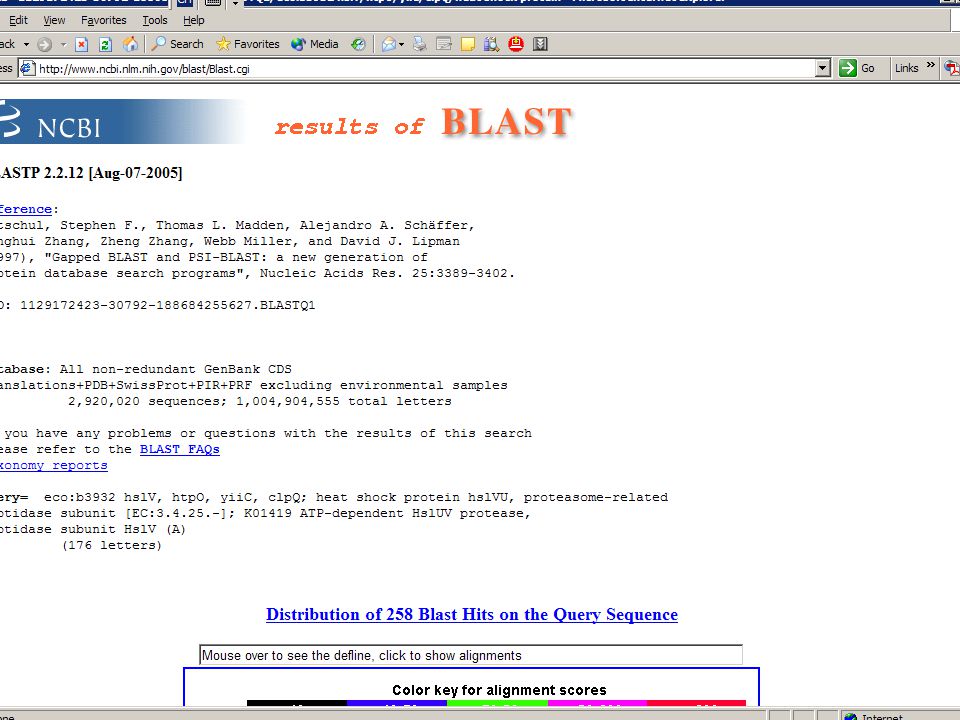Click the RID '1129172423-30792-188684255627.BLASTQ1' text
Image resolution: width=960 pixels, height=720 pixels.
(168, 305)
